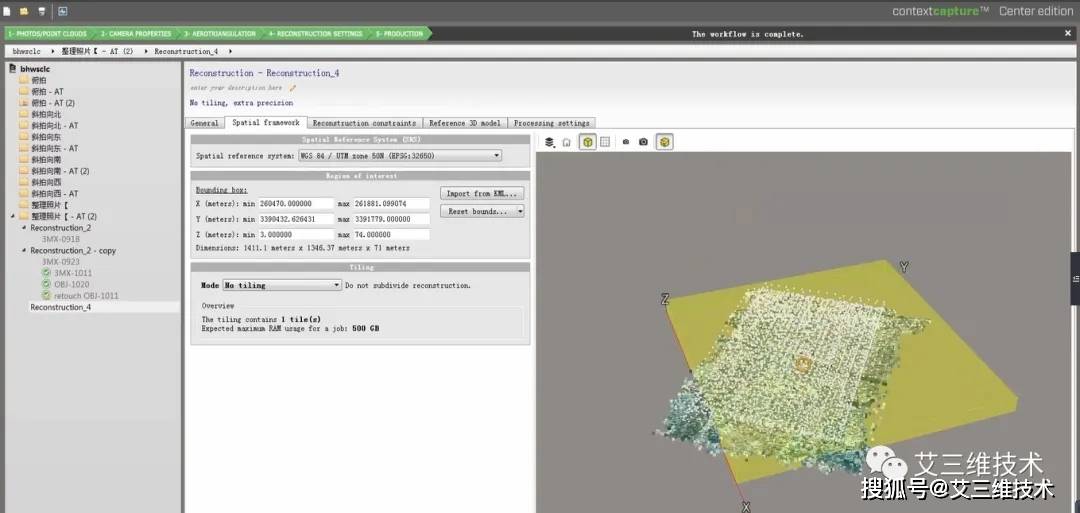Go to workflow step 1 Photos/Point clouds
Image resolution: width=1080 pixels, height=513 pixels.
coord(48,33)
